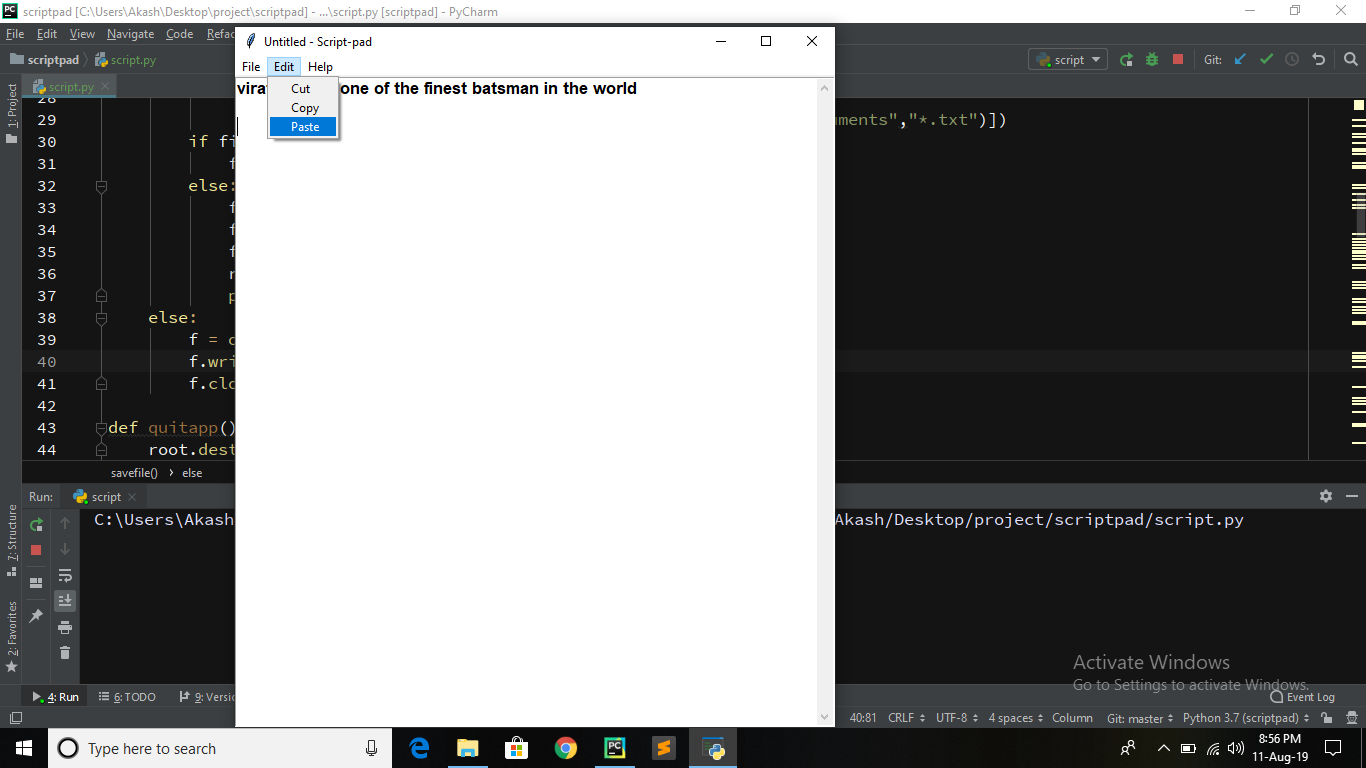Click the Git commit checkmark icon
This screenshot has width=1366, height=768.
point(1265,59)
